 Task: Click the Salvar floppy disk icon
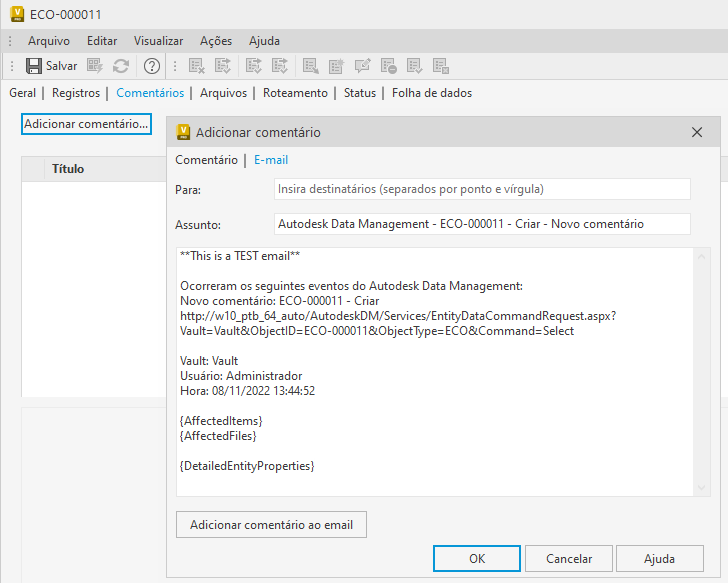(x=33, y=66)
